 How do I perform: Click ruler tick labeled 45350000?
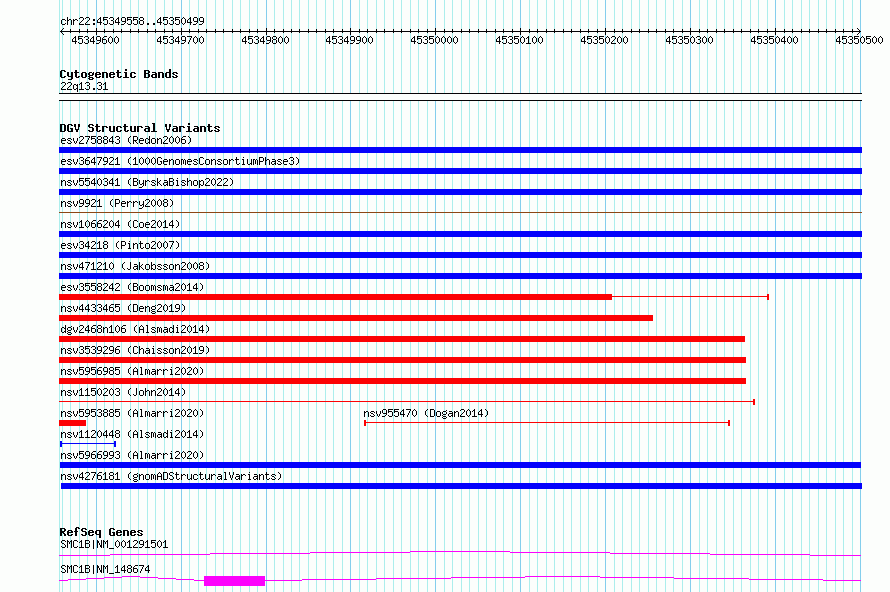click(434, 40)
